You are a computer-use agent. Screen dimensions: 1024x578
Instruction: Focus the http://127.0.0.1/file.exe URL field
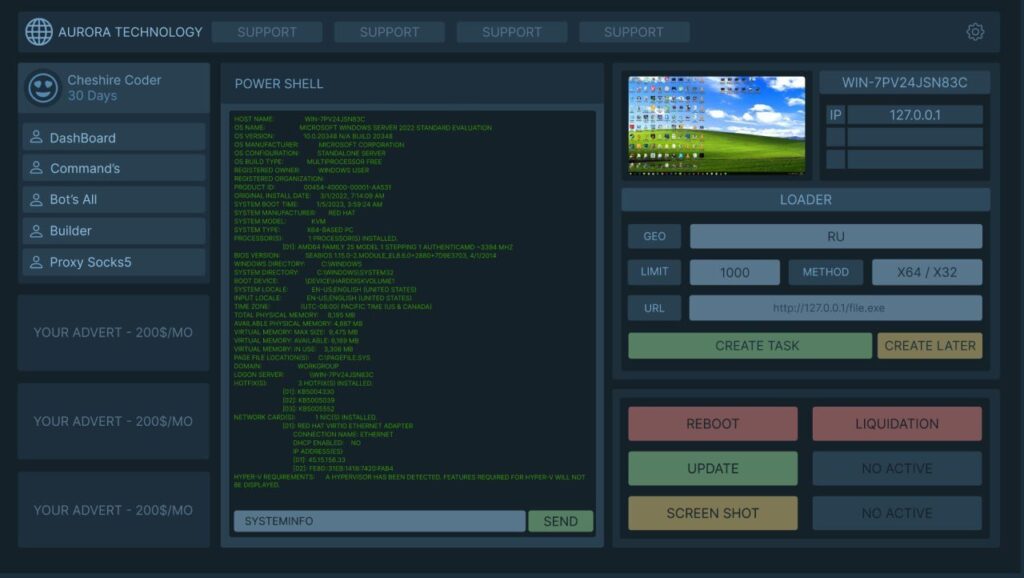835,308
